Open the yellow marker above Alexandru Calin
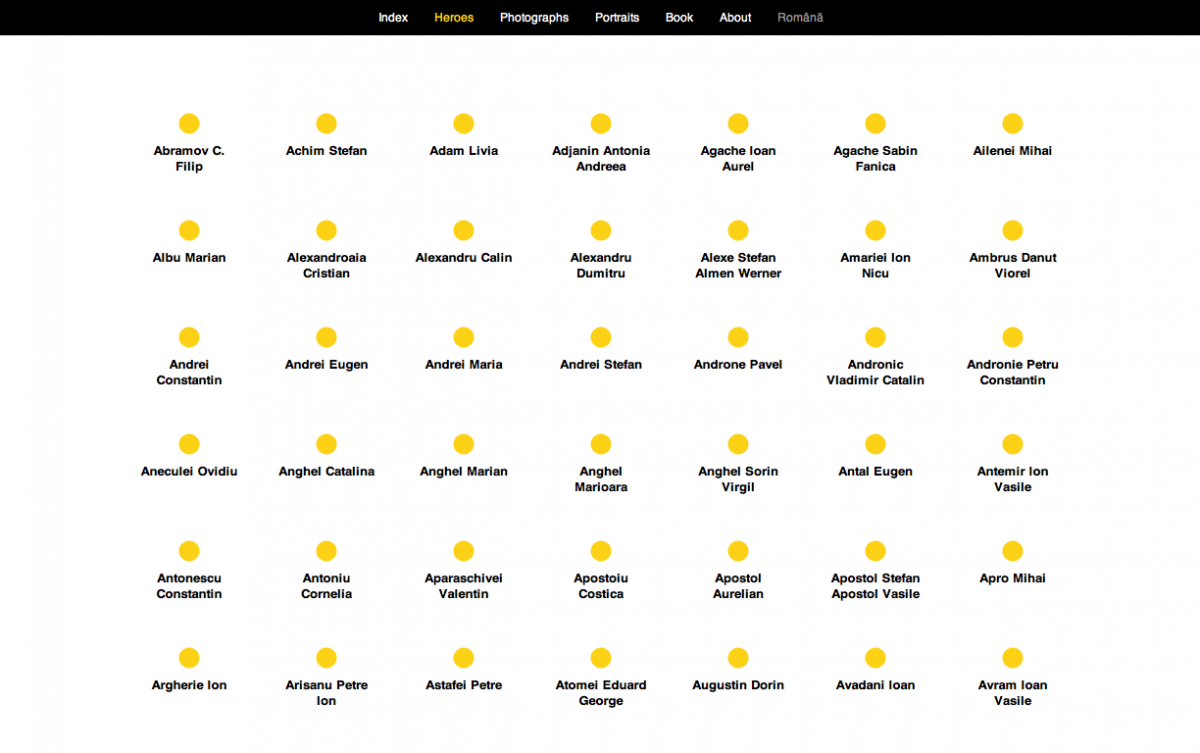 (463, 230)
